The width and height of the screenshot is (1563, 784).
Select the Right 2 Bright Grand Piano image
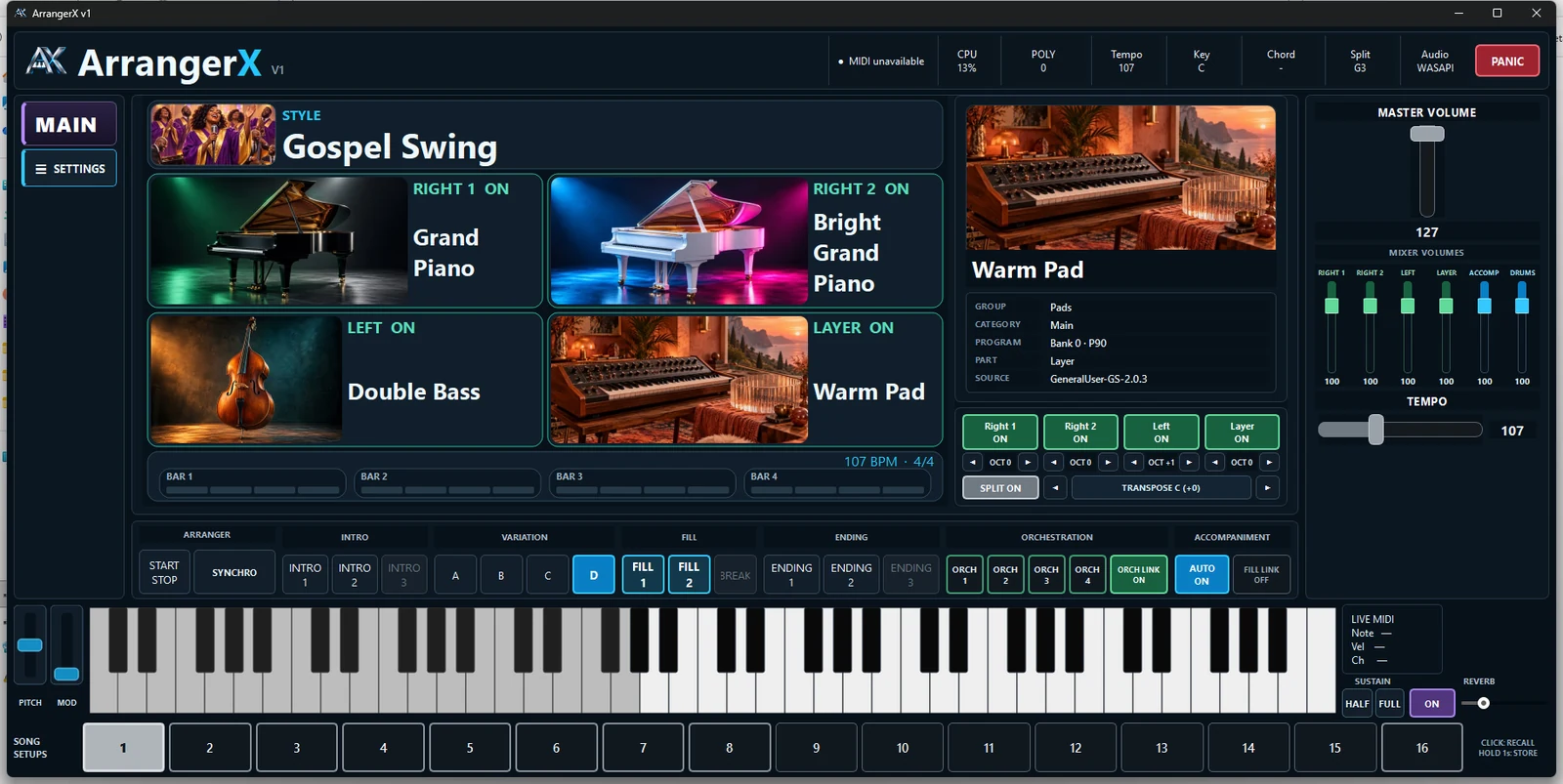(x=679, y=240)
